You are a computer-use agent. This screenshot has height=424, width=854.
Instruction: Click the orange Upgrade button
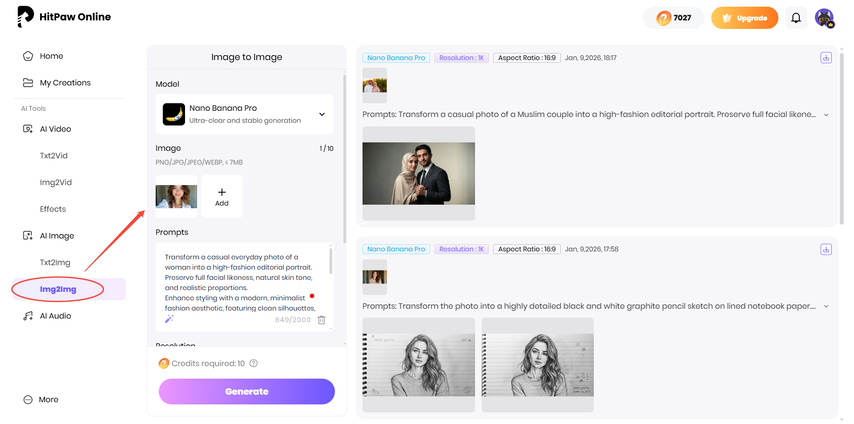point(744,18)
